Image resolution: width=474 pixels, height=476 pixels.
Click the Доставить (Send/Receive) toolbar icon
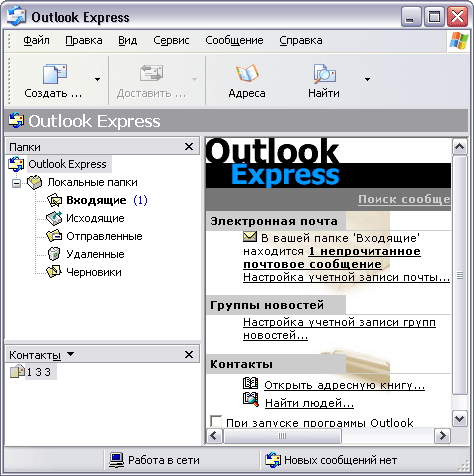[151, 73]
